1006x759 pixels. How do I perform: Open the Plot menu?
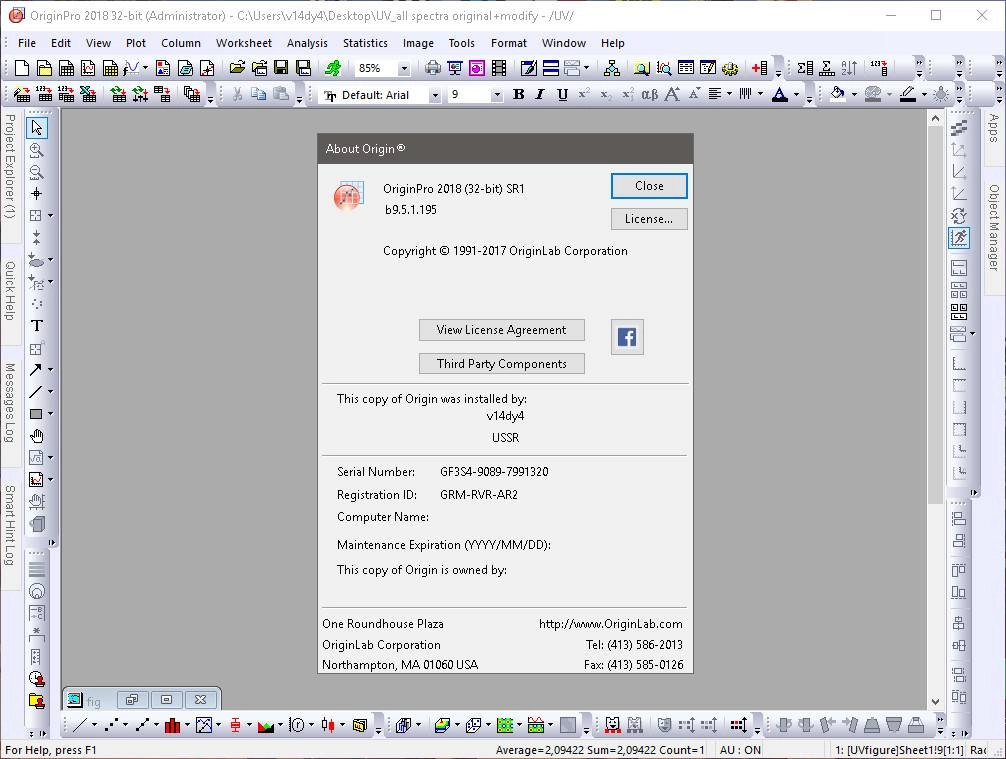click(136, 43)
